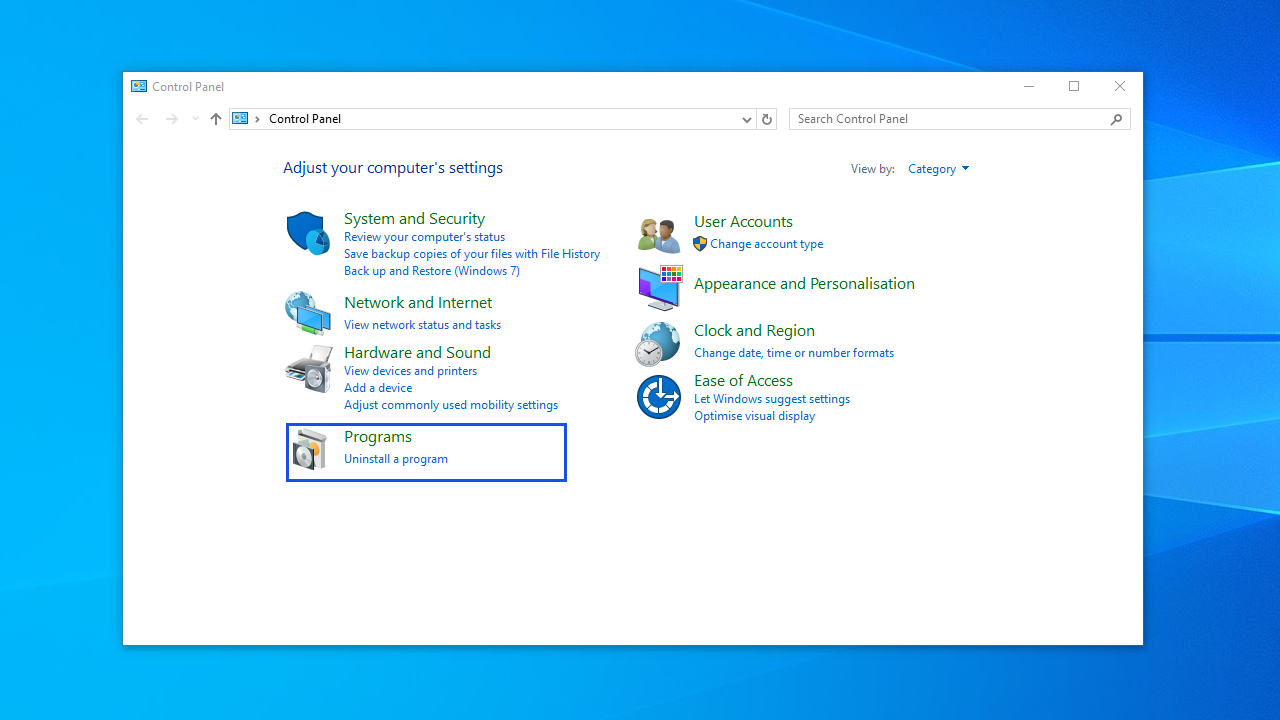Open Ease of Access heading
1280x720 pixels.
point(743,380)
